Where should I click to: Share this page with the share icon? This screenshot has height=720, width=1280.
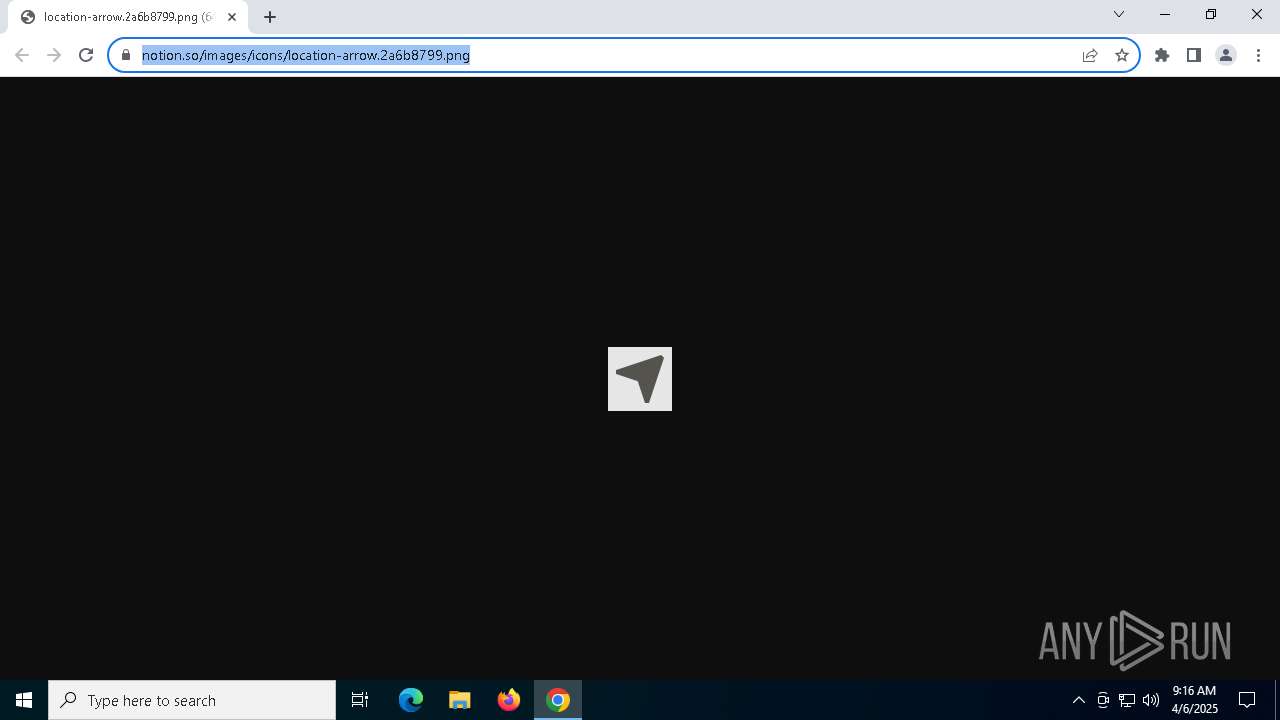[x=1090, y=55]
